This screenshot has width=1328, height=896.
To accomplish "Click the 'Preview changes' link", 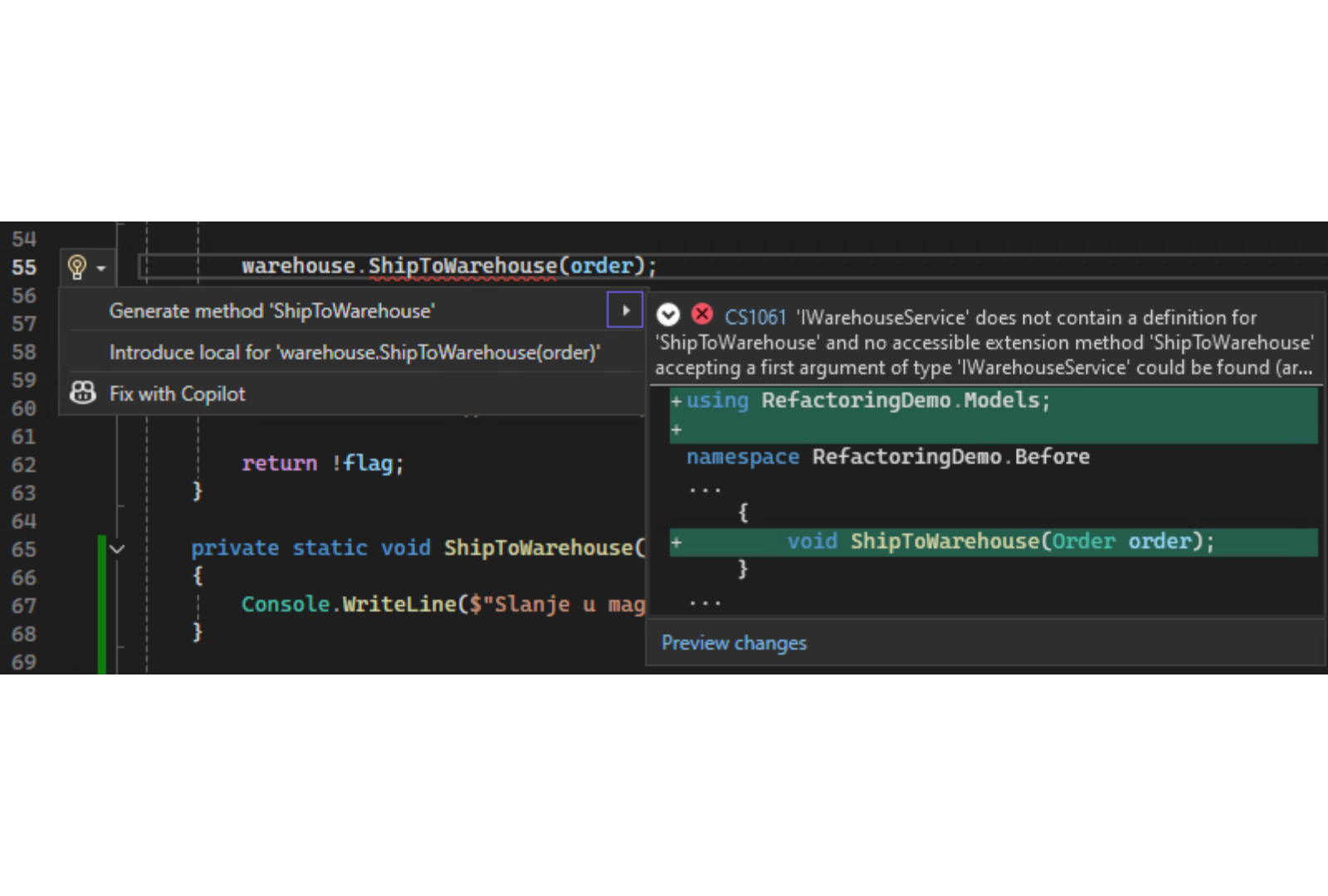I will (734, 643).
